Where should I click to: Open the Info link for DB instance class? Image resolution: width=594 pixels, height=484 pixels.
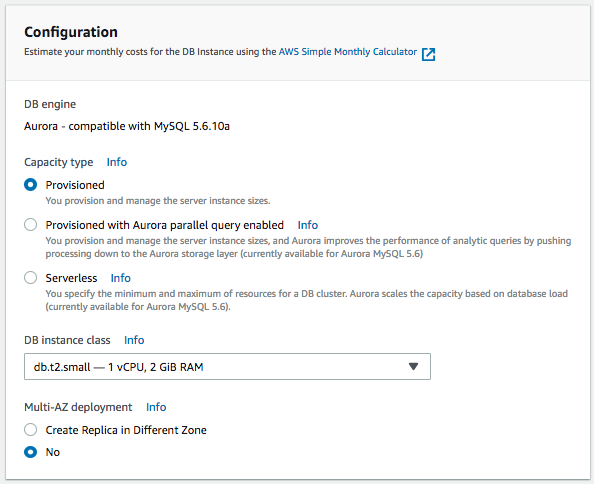(x=134, y=340)
